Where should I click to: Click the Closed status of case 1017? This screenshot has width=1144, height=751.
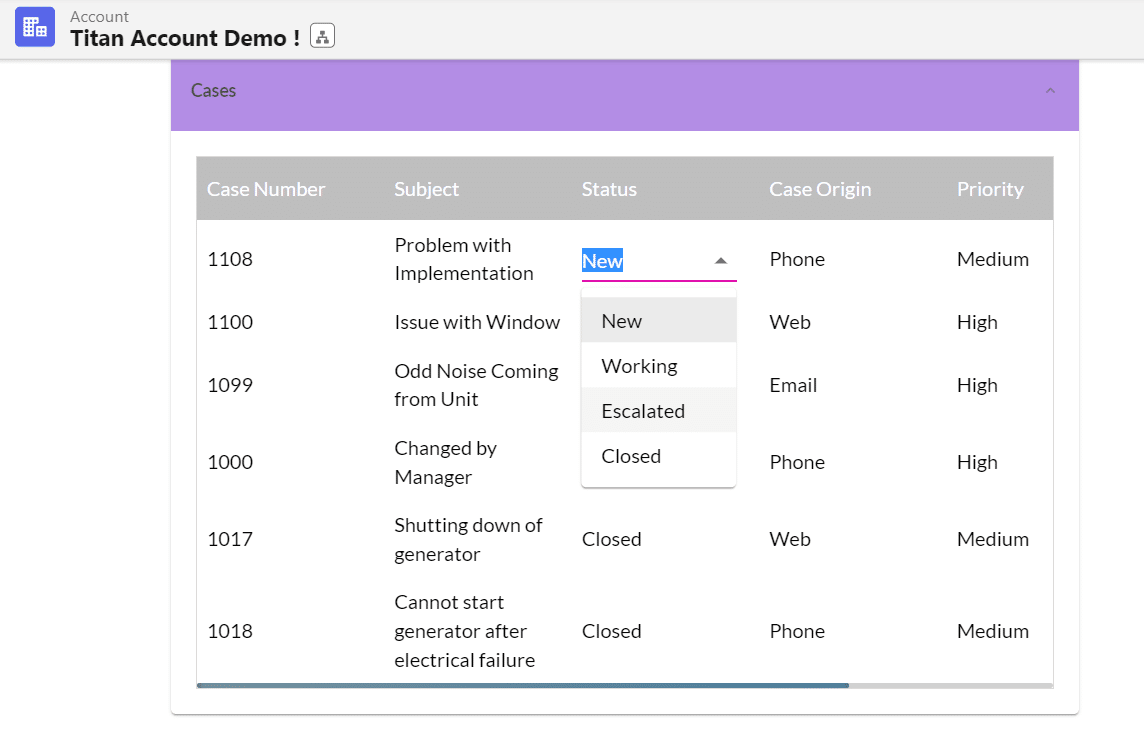coord(611,539)
